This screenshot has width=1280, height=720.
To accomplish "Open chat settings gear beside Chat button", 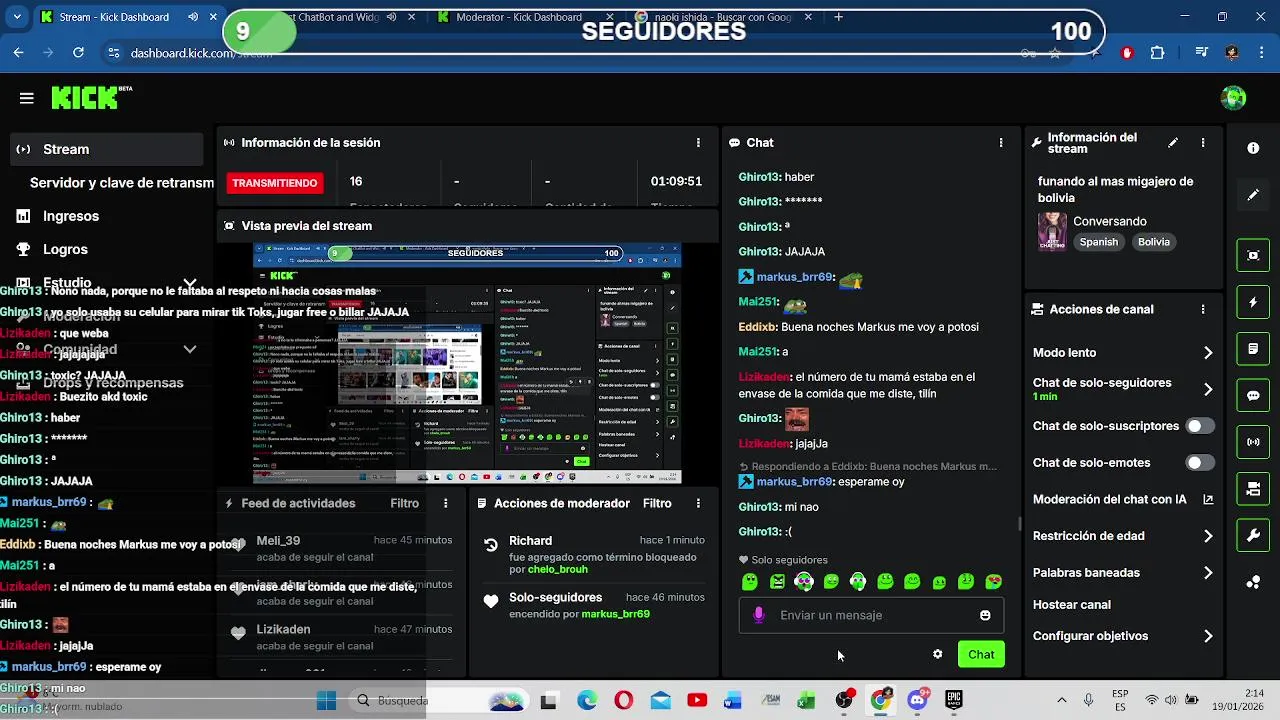I will tap(937, 654).
